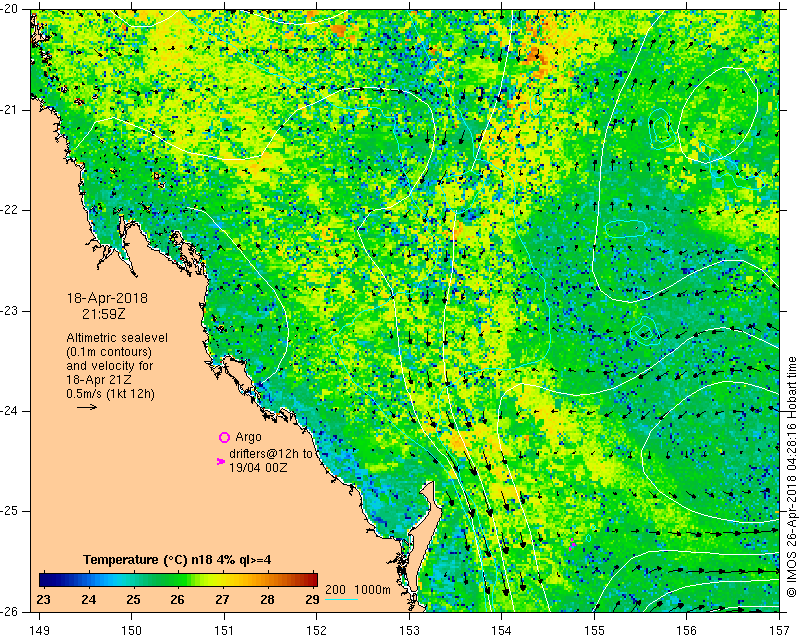Click the latitude axis label '-24'
This screenshot has height=640, width=800.
(x=9, y=411)
